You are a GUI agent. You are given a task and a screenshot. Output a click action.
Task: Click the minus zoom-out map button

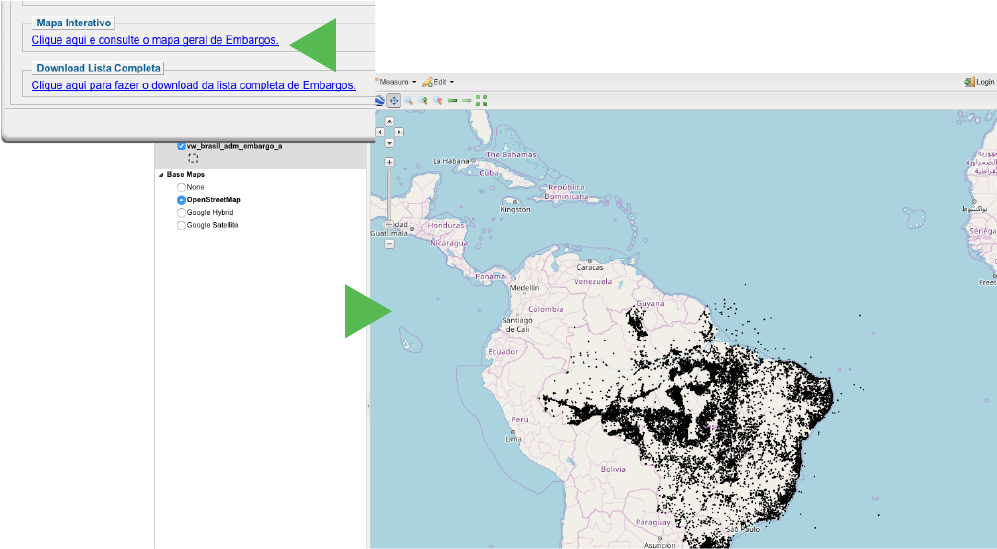tap(389, 243)
